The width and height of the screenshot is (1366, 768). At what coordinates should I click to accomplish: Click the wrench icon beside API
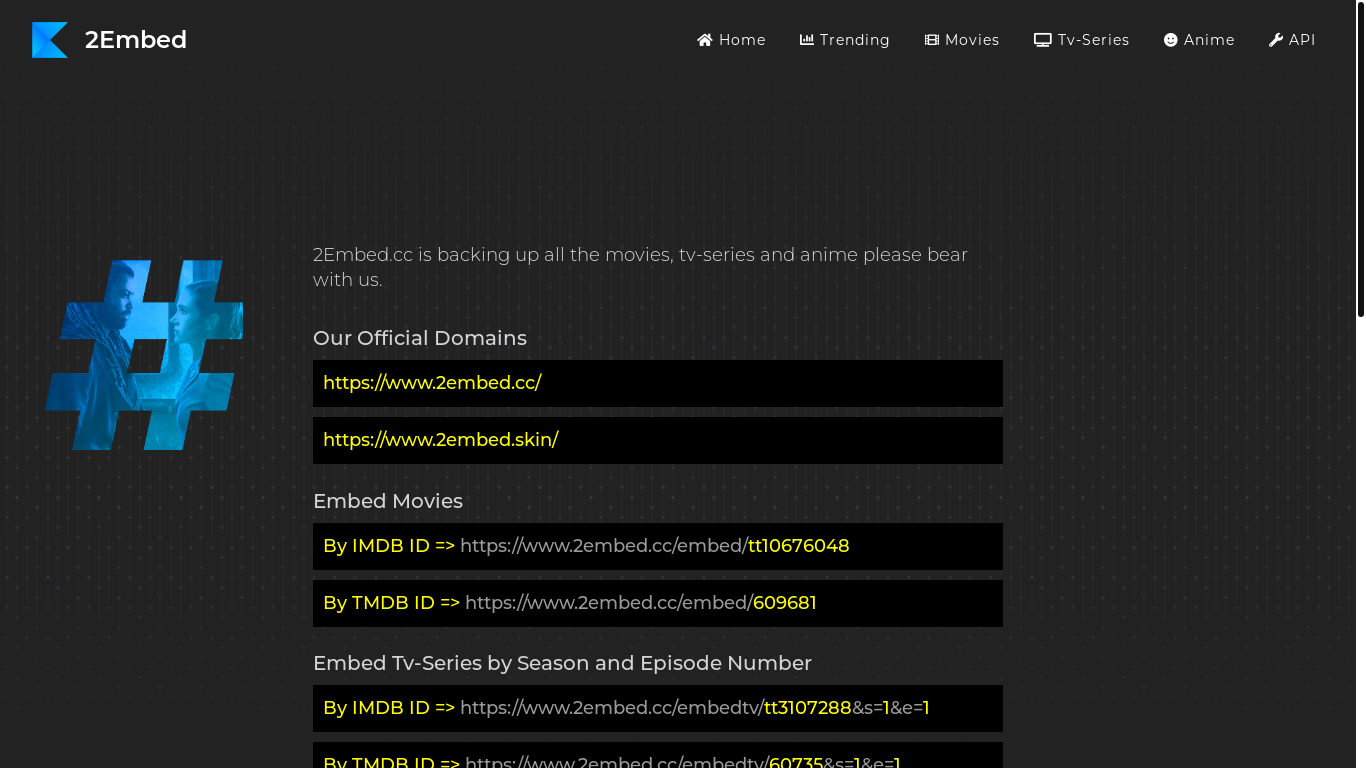(1276, 40)
